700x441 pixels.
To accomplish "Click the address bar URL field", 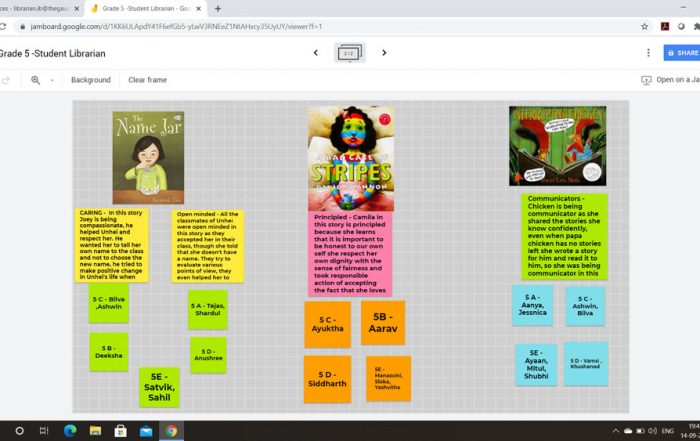I will point(176,26).
